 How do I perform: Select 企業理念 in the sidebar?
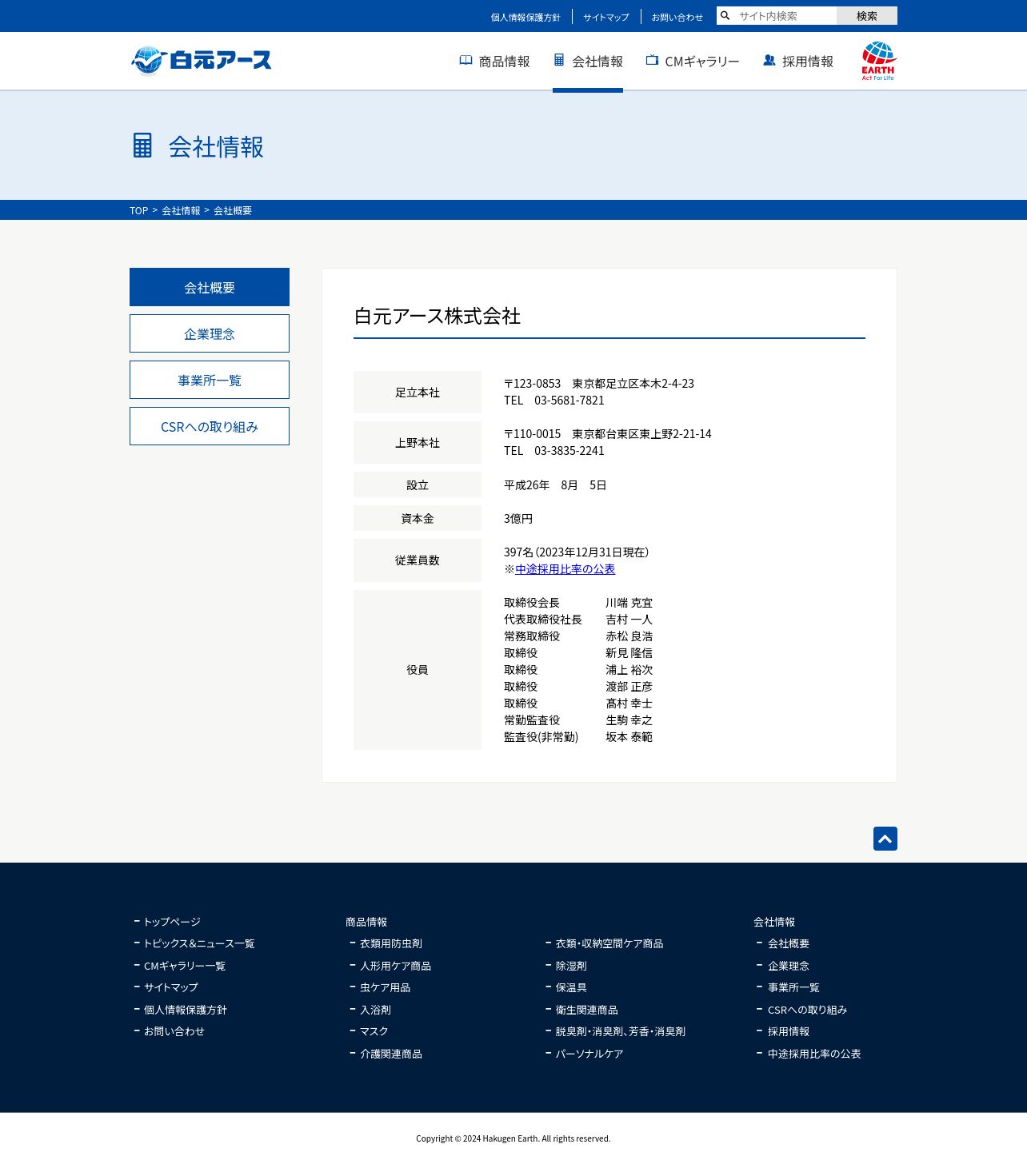pyautogui.click(x=210, y=333)
